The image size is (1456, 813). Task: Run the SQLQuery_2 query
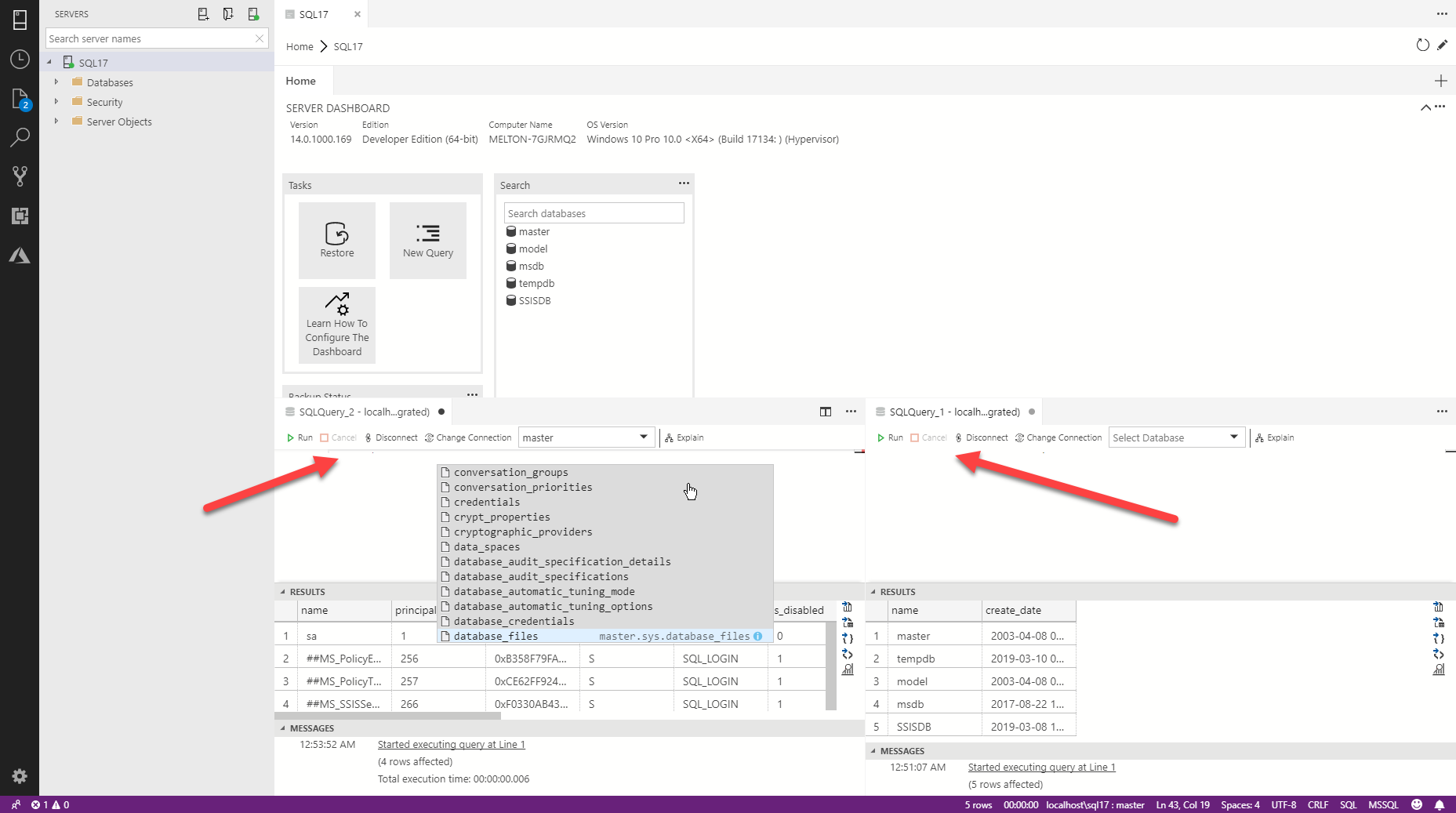pos(300,437)
